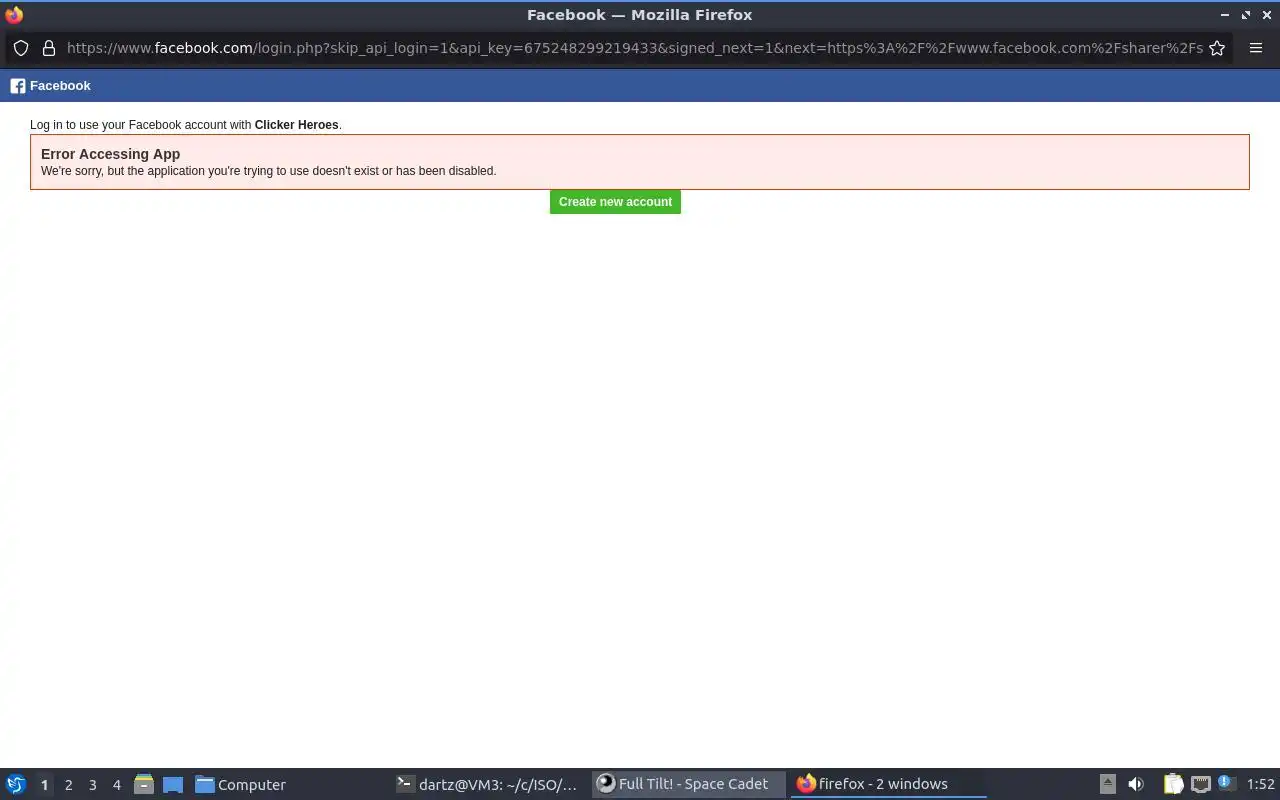Click the error text 'doesn't exist or has been disabled'
This screenshot has width=1280, height=800.
click(x=404, y=171)
